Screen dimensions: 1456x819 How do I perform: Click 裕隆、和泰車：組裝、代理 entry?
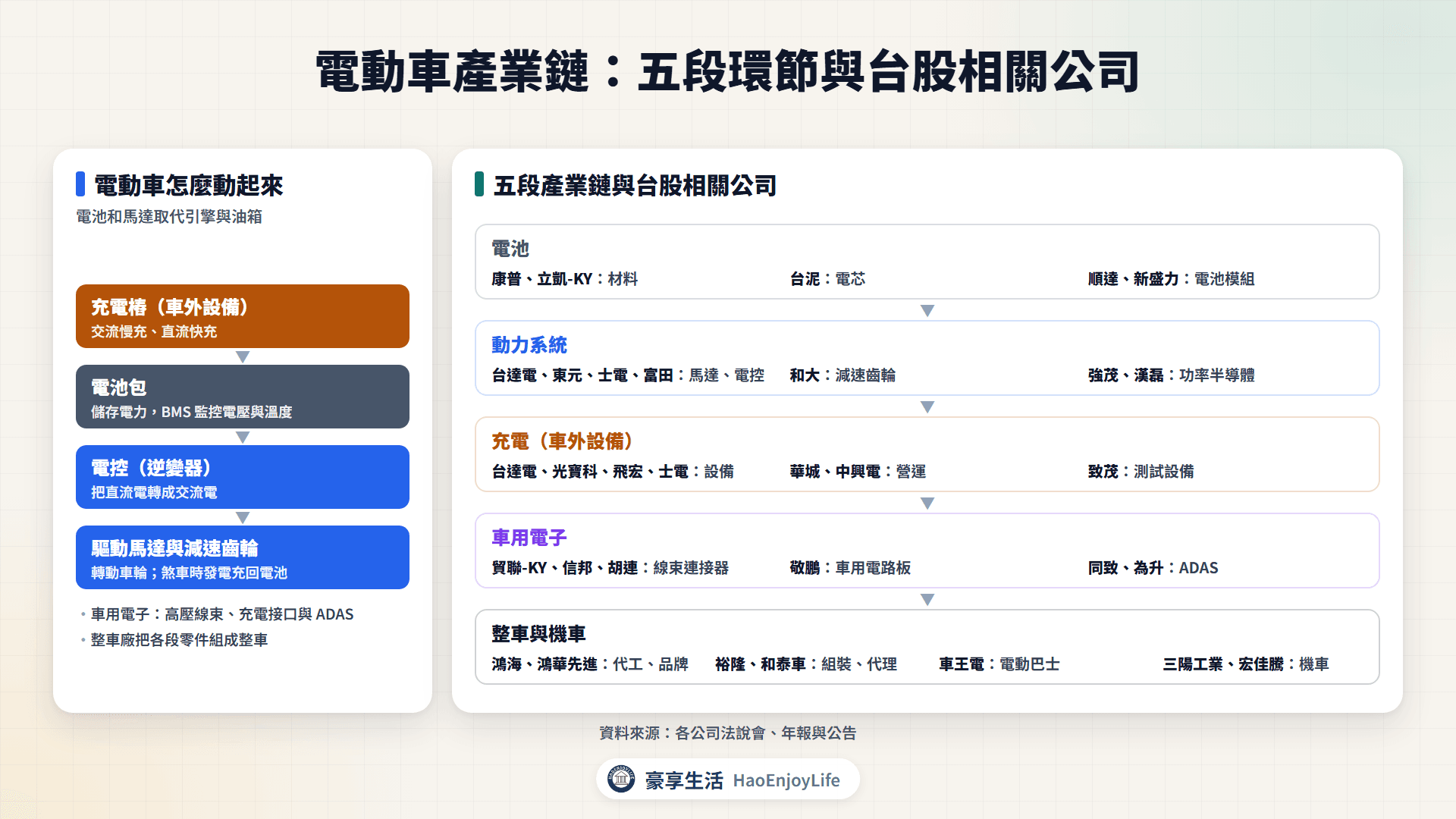[x=806, y=664]
